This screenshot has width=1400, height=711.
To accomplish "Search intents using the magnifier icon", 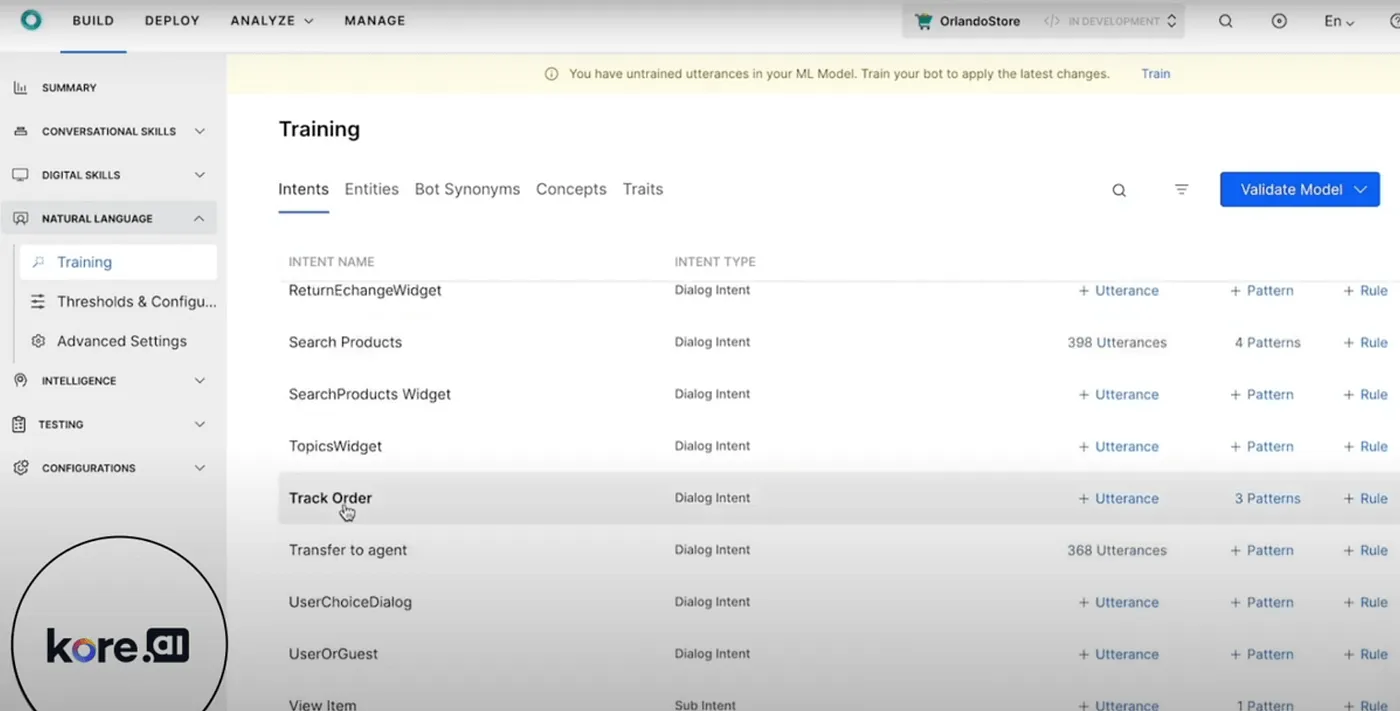I will coord(1119,190).
